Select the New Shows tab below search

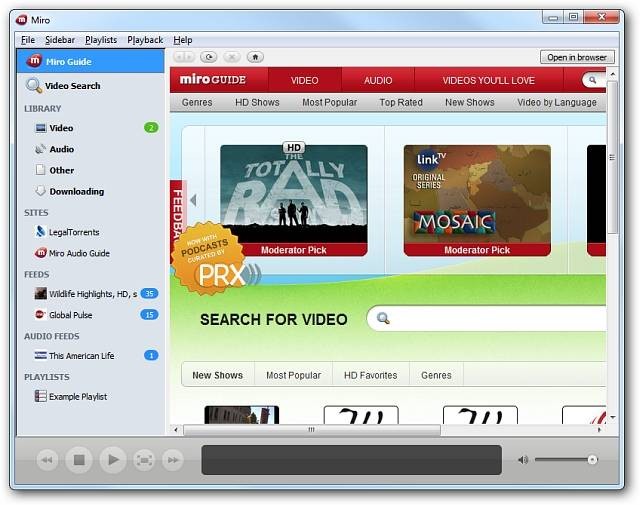pos(218,375)
